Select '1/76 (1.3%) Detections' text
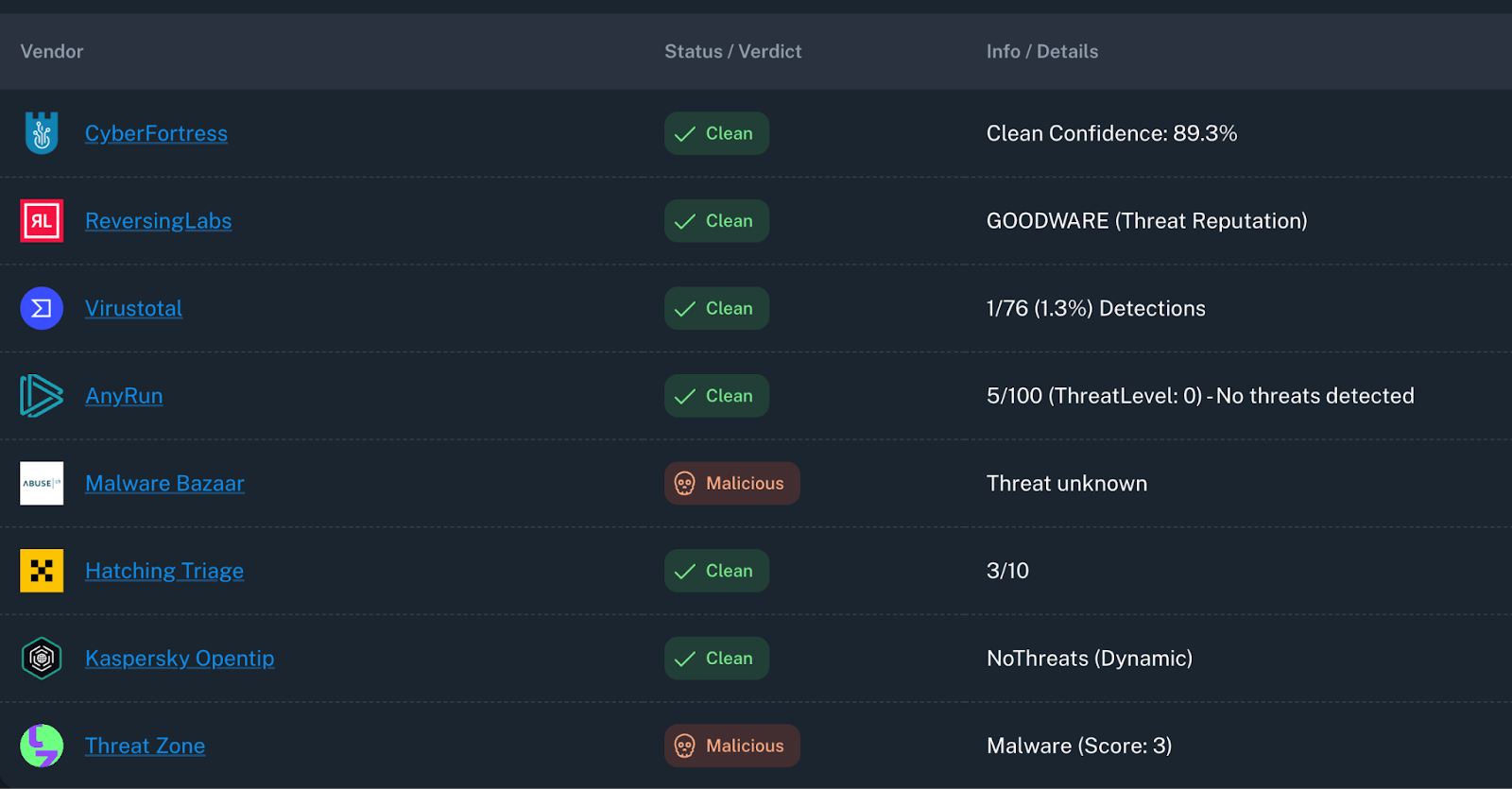The height and width of the screenshot is (789, 1512). [1095, 308]
